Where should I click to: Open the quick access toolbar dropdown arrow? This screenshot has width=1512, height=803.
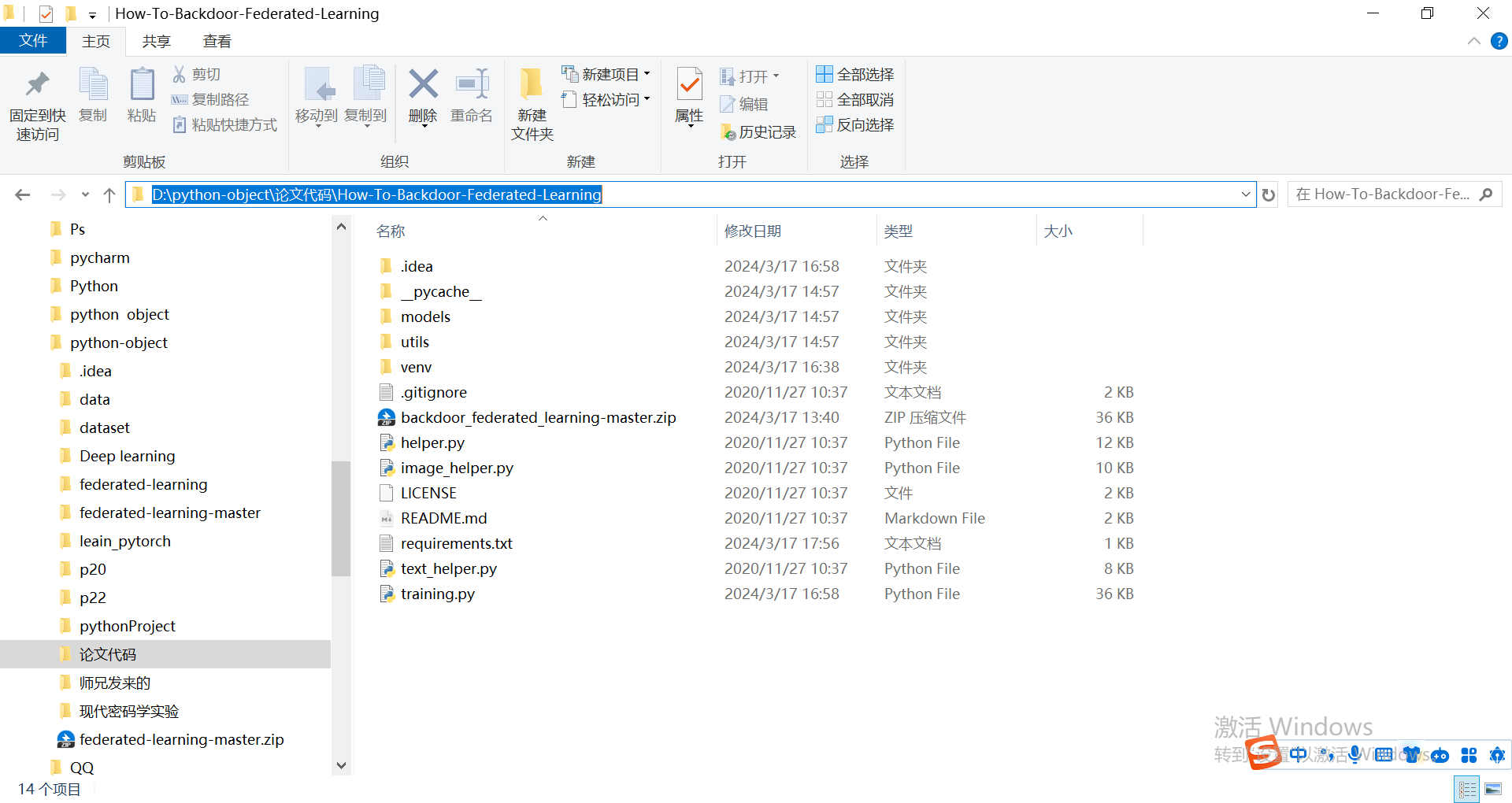pyautogui.click(x=92, y=14)
